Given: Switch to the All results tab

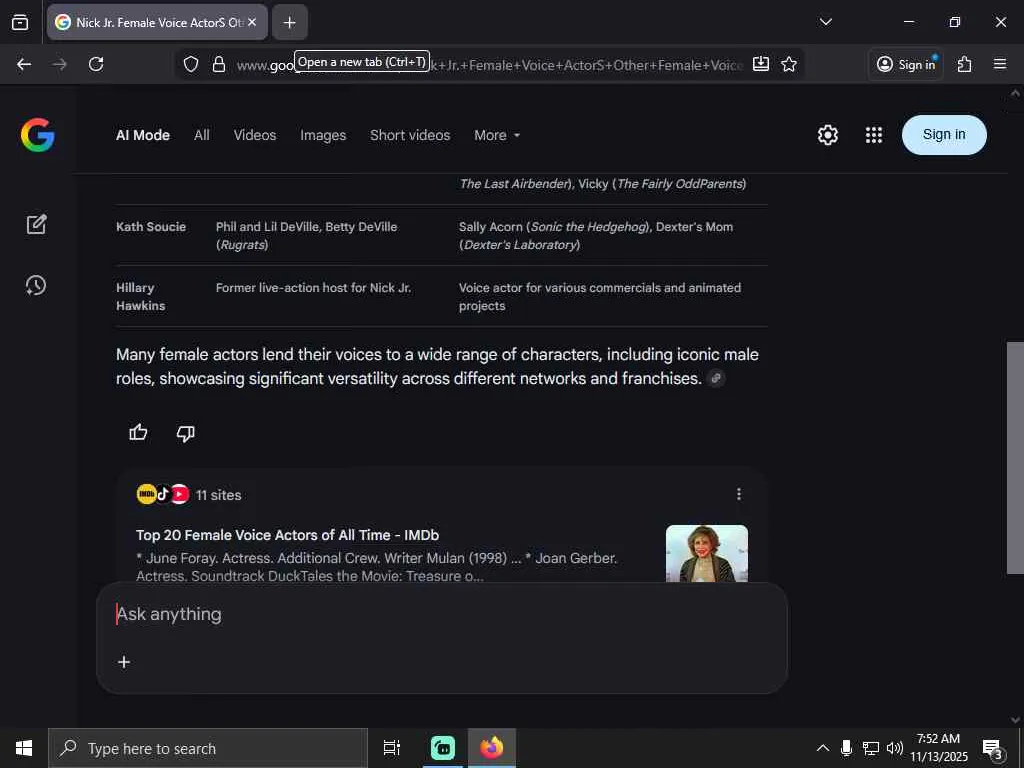Looking at the screenshot, I should click(202, 135).
